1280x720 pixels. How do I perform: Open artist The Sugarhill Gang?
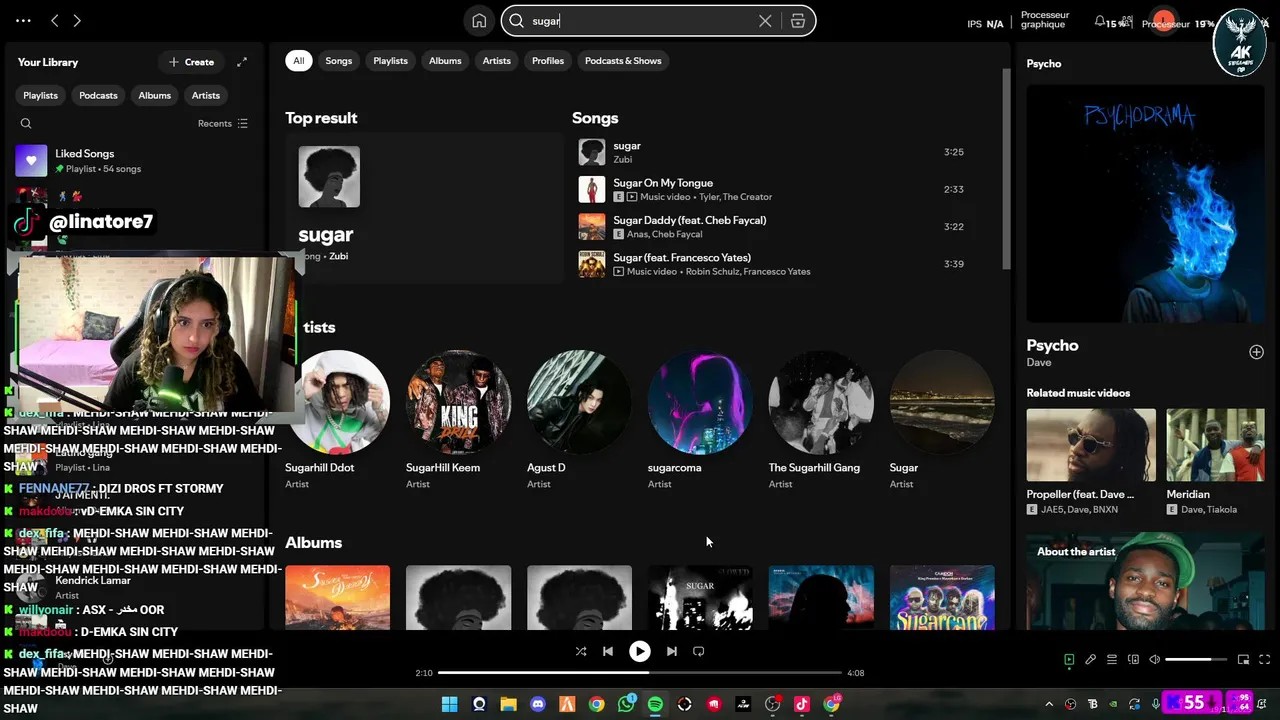click(x=821, y=420)
